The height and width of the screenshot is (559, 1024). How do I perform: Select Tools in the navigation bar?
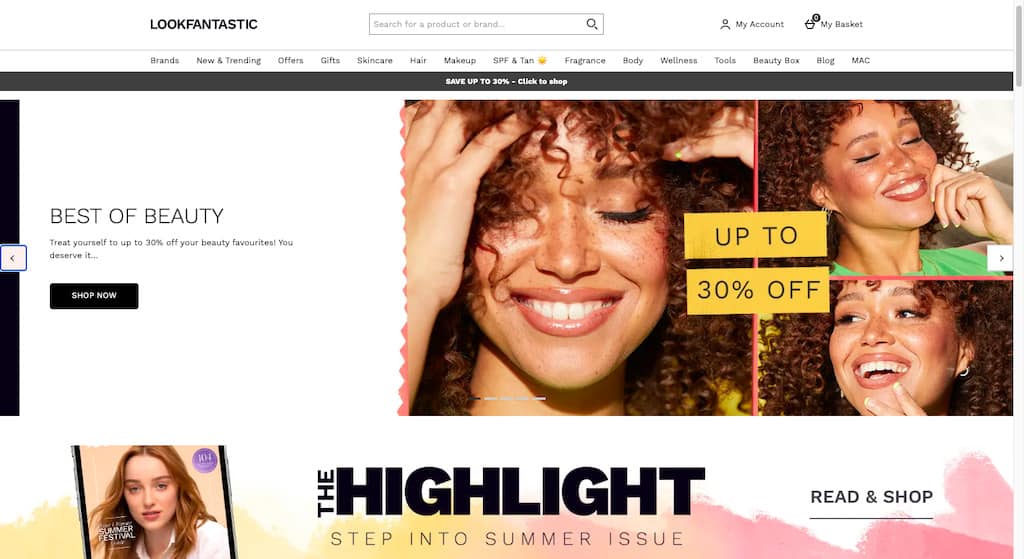(725, 60)
